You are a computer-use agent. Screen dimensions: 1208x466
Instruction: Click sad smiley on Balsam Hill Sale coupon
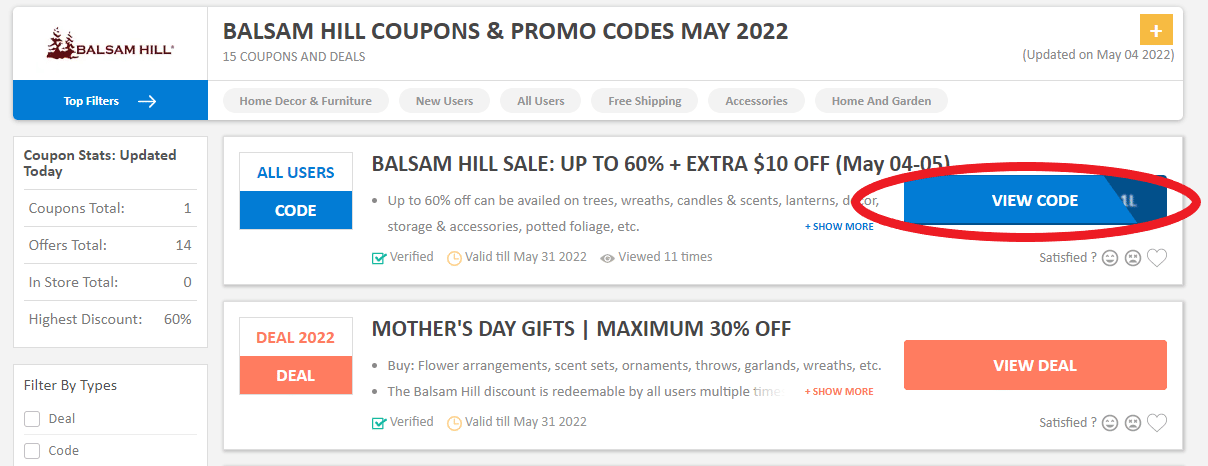coord(1133,258)
